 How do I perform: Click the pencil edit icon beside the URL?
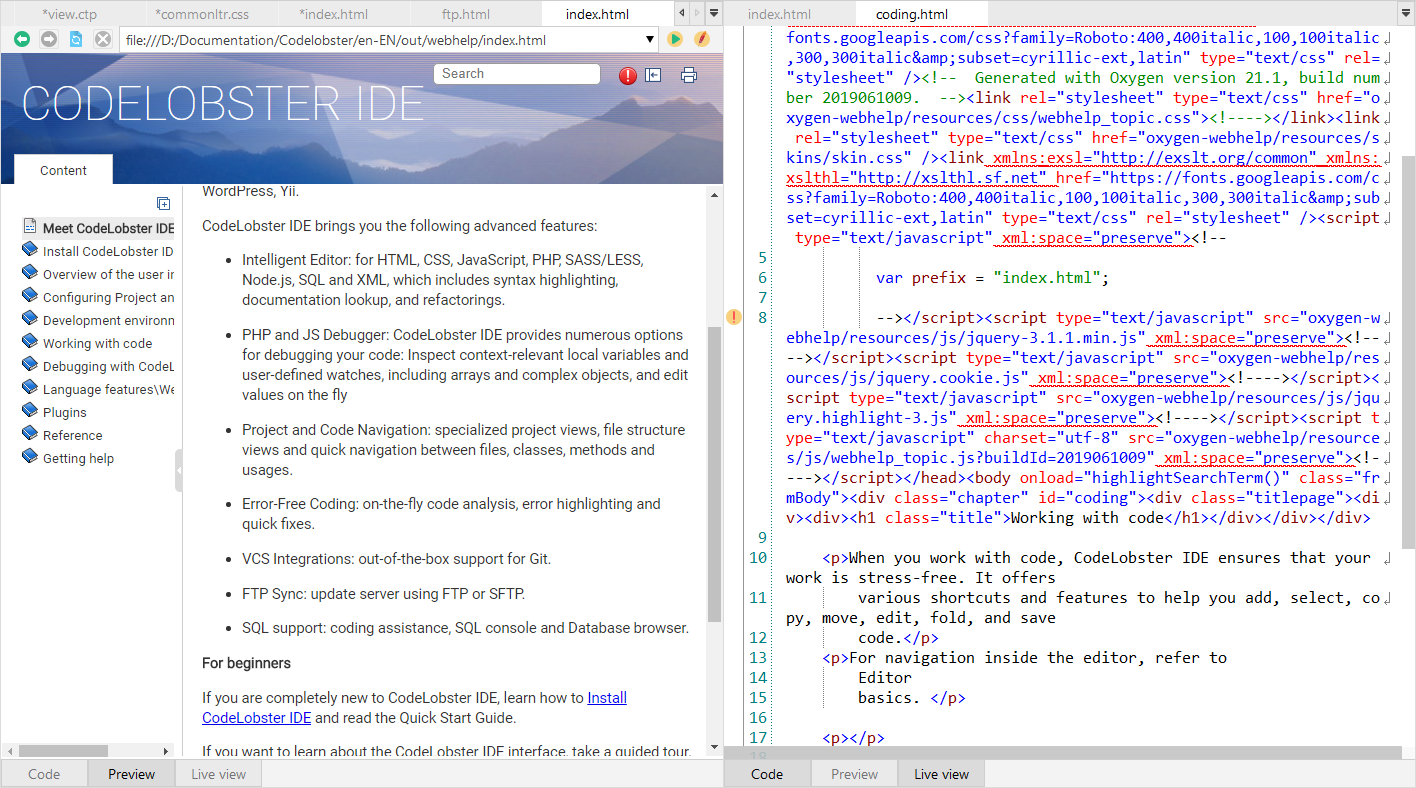[x=702, y=39]
